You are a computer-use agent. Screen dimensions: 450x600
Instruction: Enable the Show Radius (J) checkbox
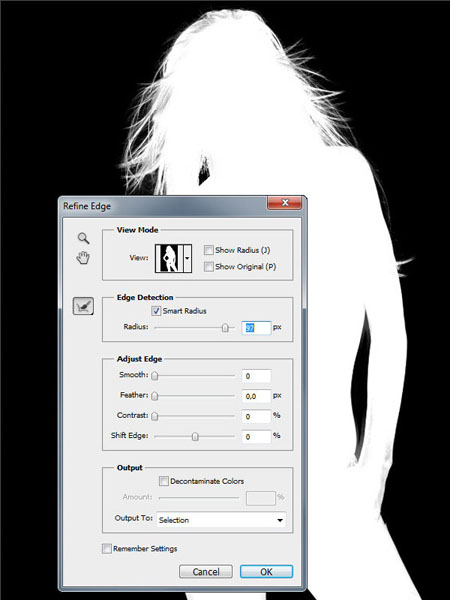pos(209,250)
